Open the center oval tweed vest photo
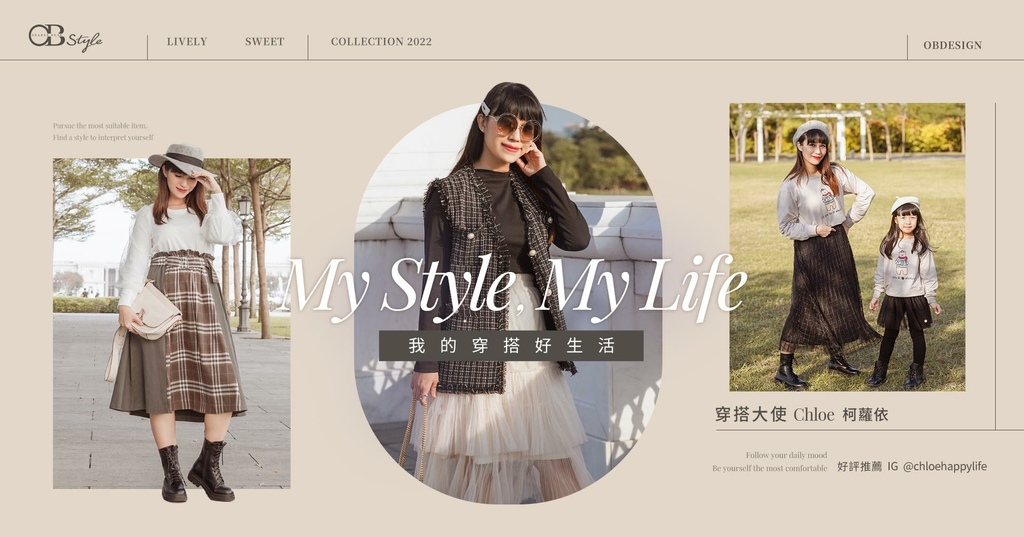The width and height of the screenshot is (1024, 537). coord(507,304)
